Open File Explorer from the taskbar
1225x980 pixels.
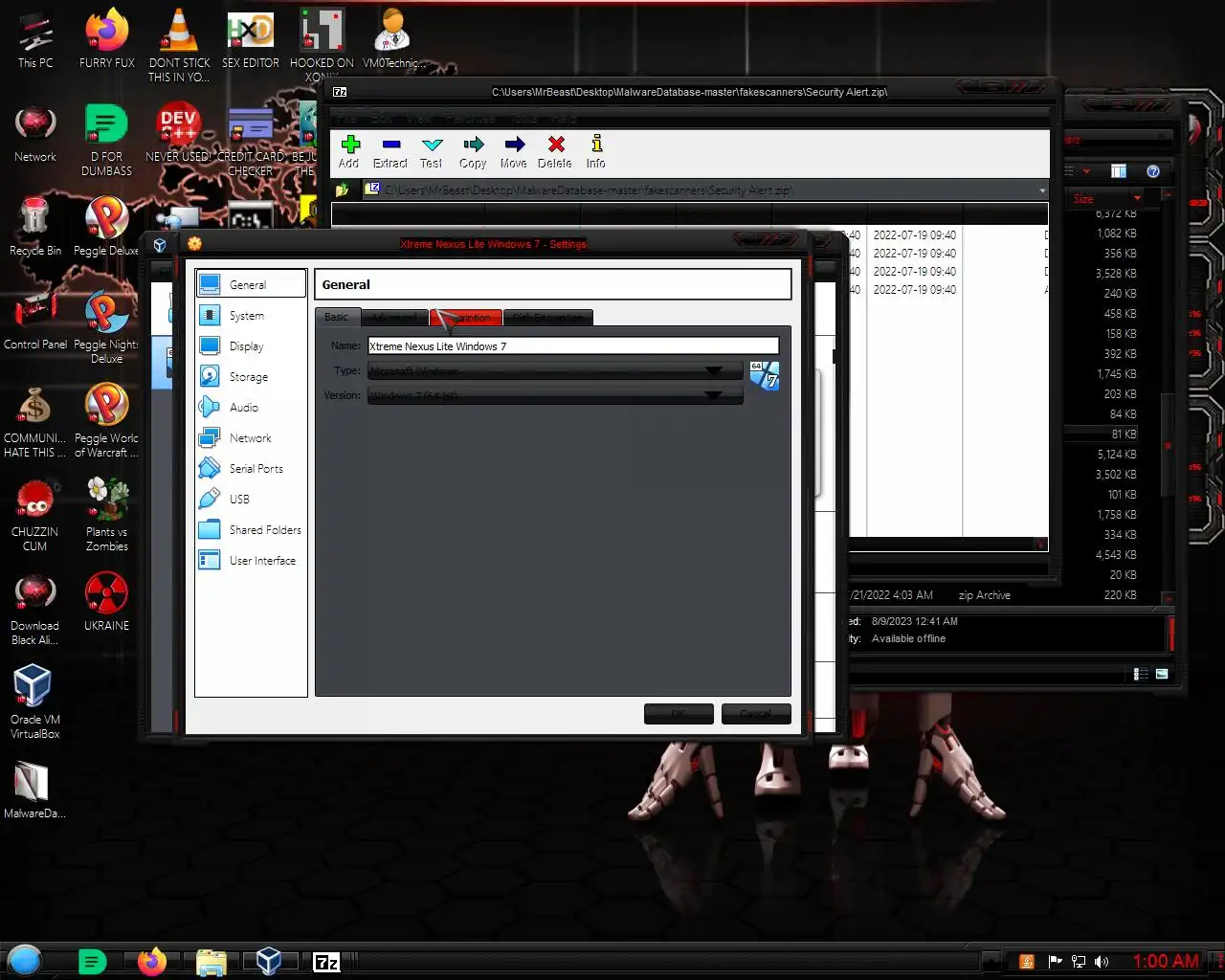[211, 961]
